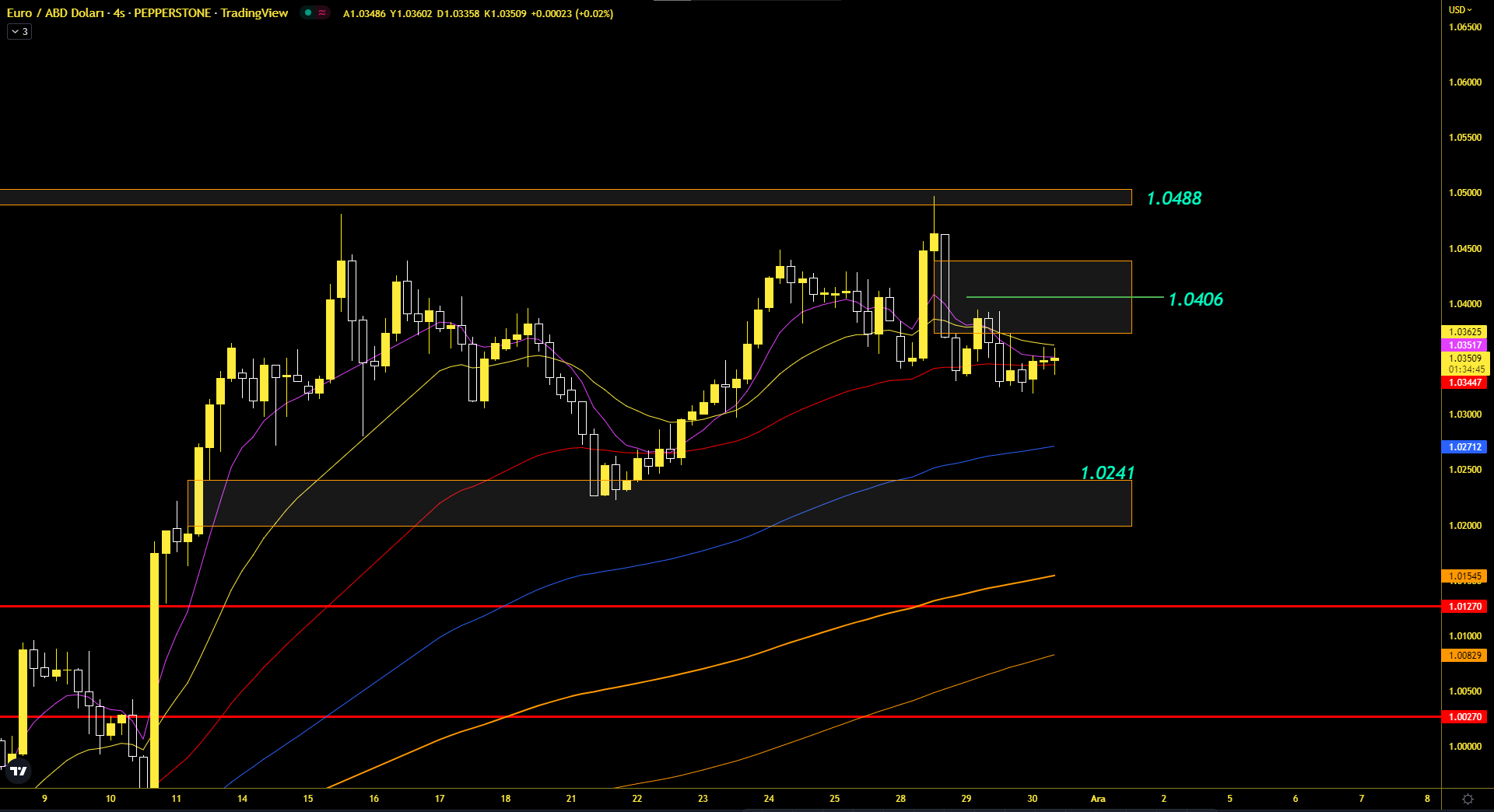
Task: Select the 1.0406 level label
Action: (1195, 299)
